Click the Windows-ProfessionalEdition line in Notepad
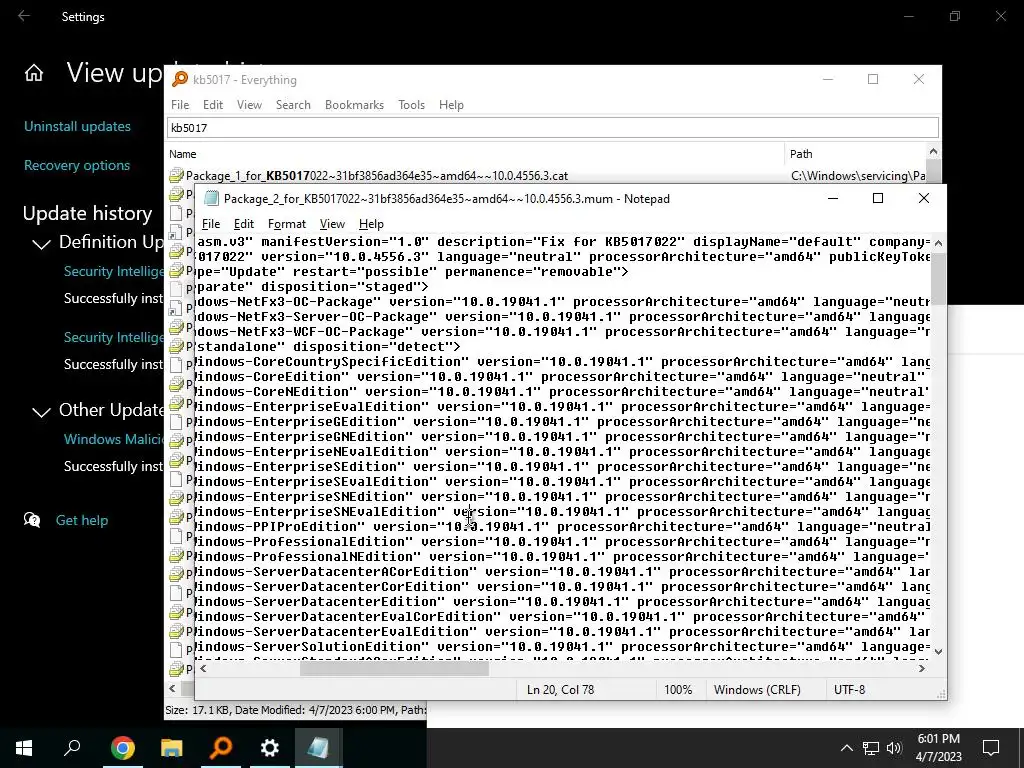The height and width of the screenshot is (768, 1024). (x=562, y=542)
